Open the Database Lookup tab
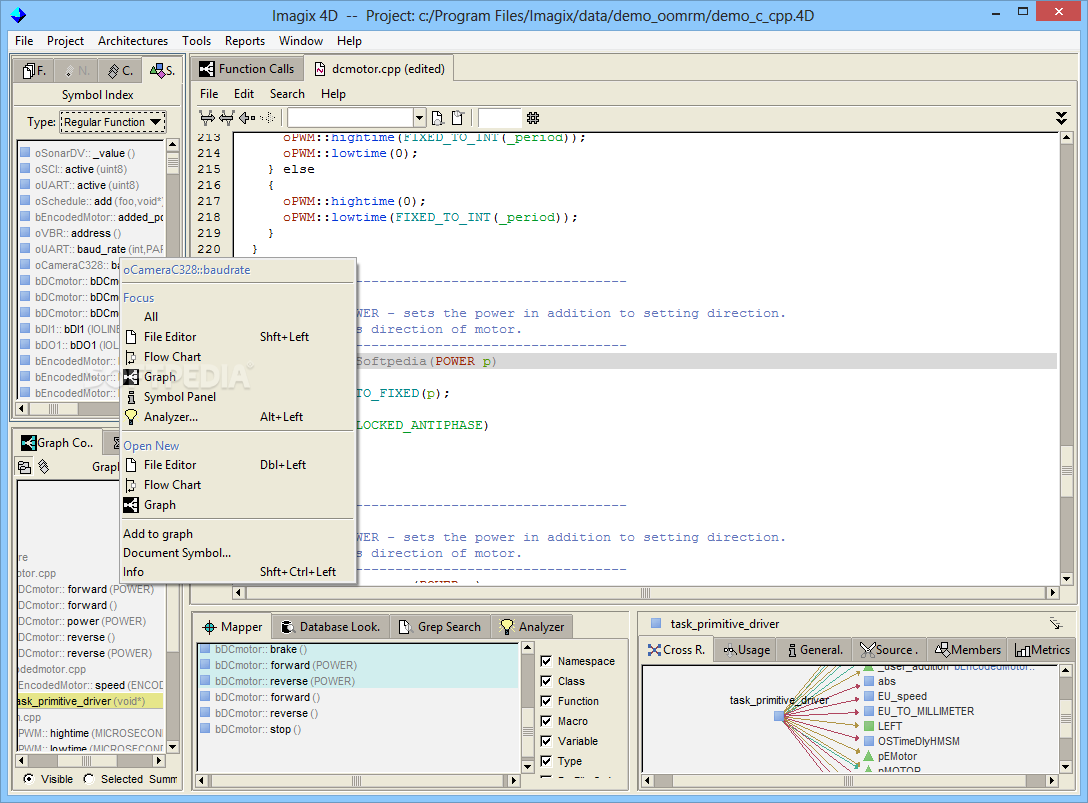 click(330, 627)
